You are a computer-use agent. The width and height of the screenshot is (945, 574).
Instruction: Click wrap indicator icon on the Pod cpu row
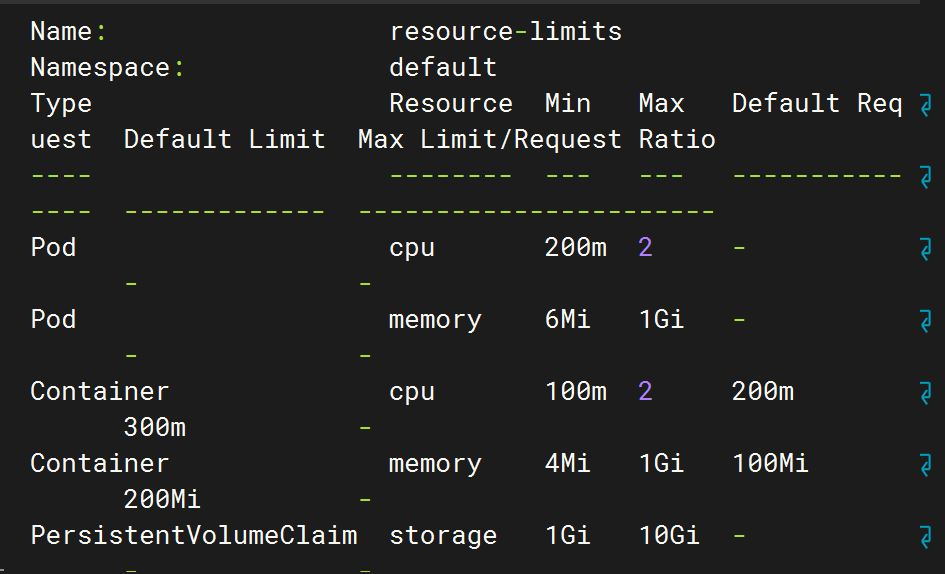click(924, 248)
